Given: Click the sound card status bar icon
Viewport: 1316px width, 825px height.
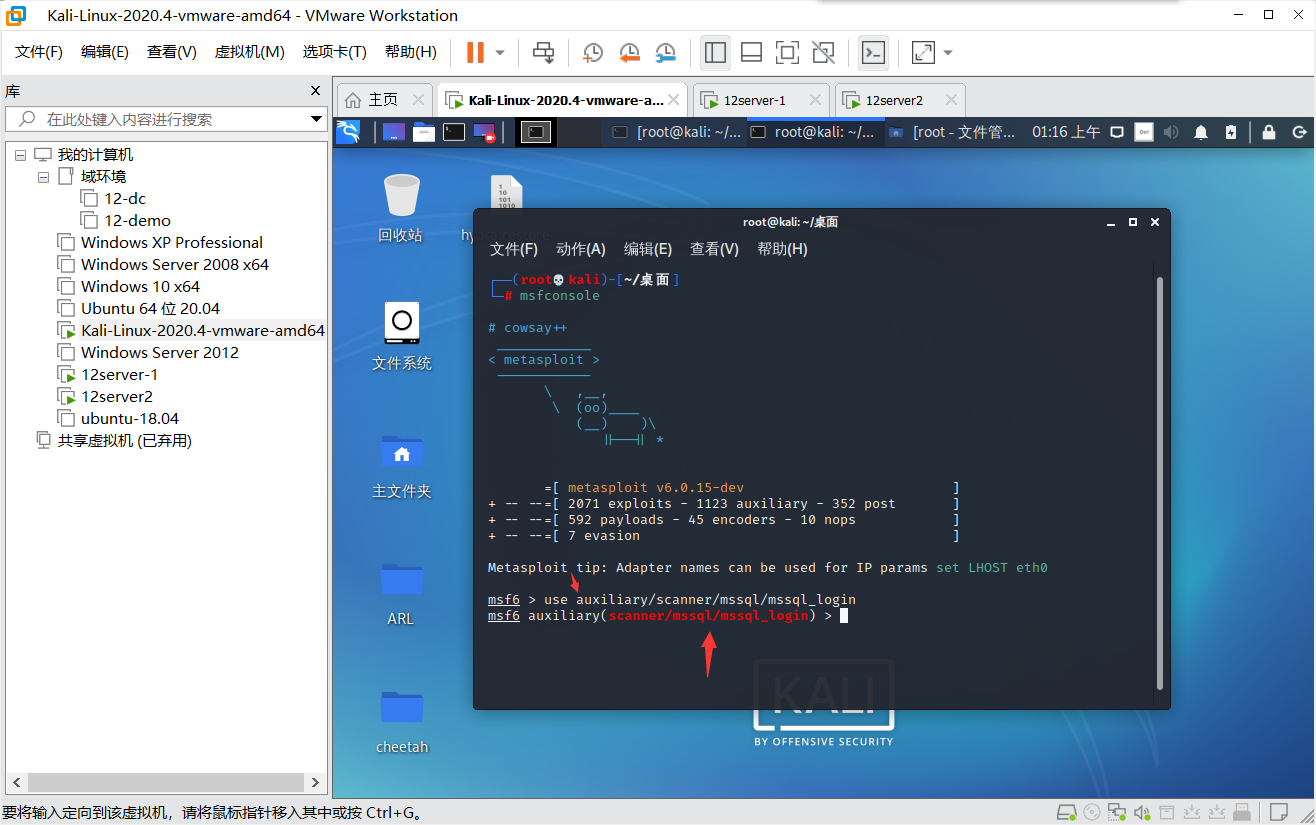Looking at the screenshot, I should (x=1141, y=811).
